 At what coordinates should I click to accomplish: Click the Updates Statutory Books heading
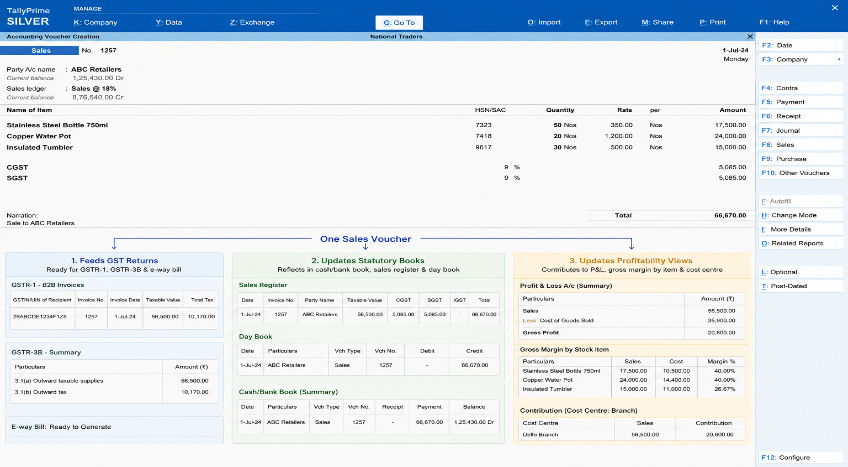(x=368, y=261)
